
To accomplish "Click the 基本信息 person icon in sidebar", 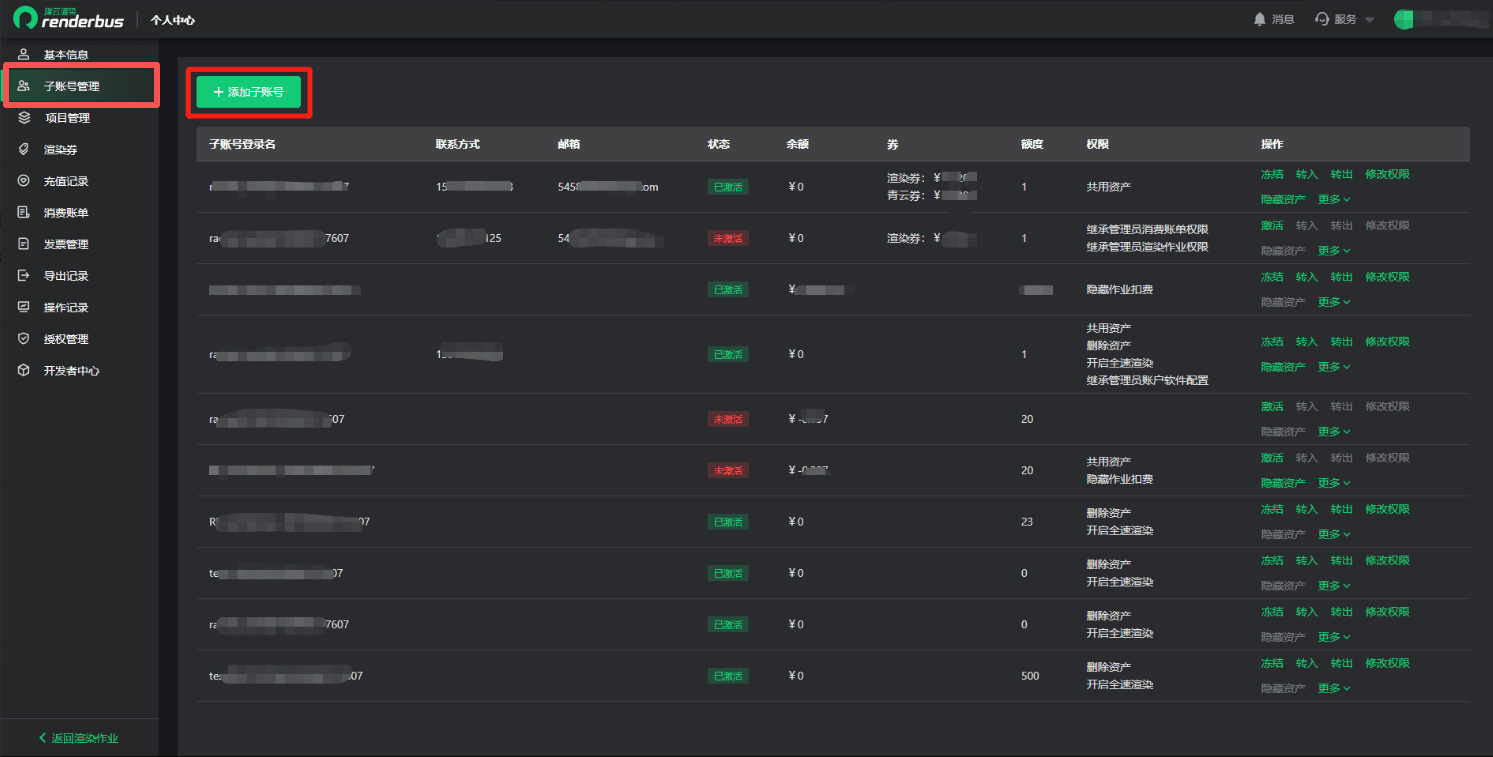I will [x=24, y=55].
